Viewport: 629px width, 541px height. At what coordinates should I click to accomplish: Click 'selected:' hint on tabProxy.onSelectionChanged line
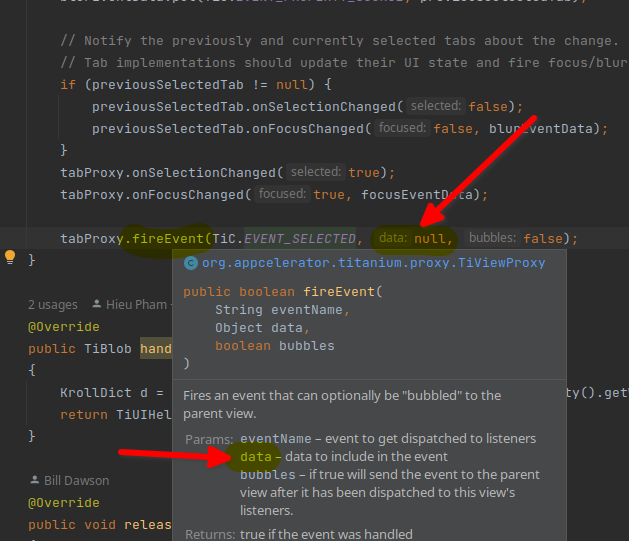pos(316,172)
